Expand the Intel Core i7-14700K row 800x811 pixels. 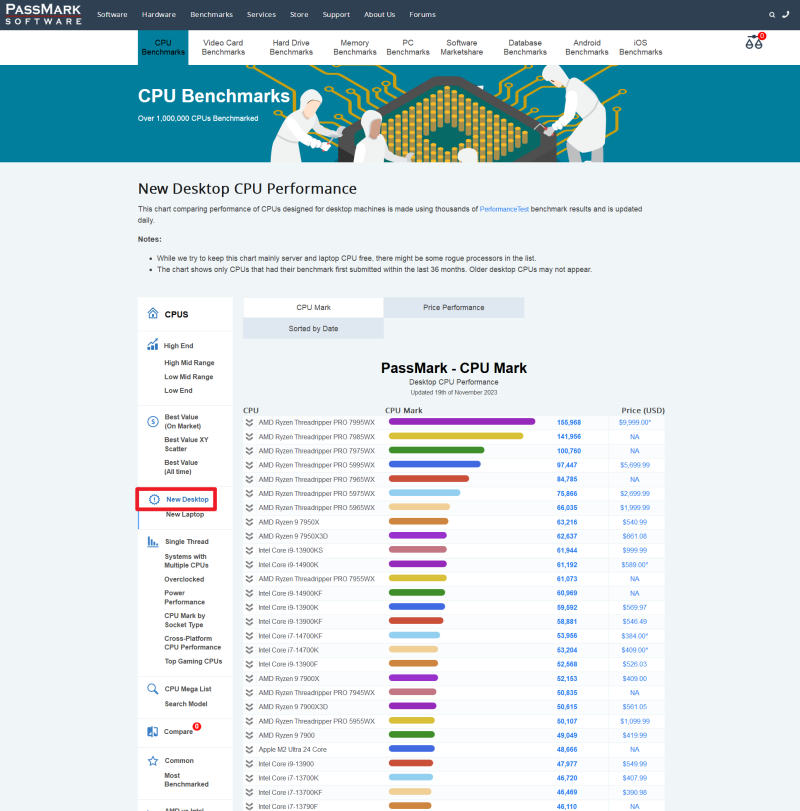coord(249,650)
